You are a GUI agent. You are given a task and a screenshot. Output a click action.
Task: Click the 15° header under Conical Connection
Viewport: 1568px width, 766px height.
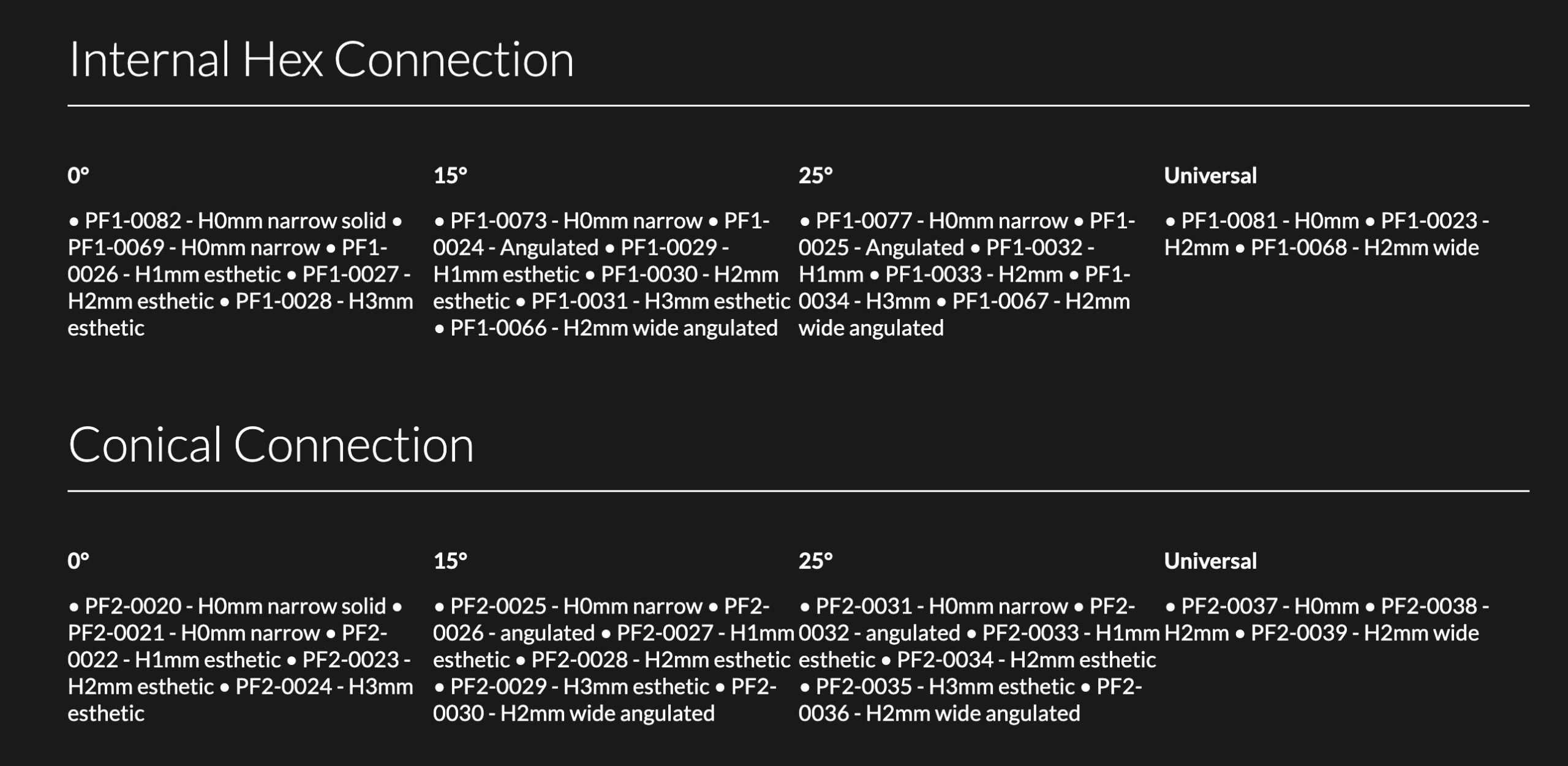450,561
